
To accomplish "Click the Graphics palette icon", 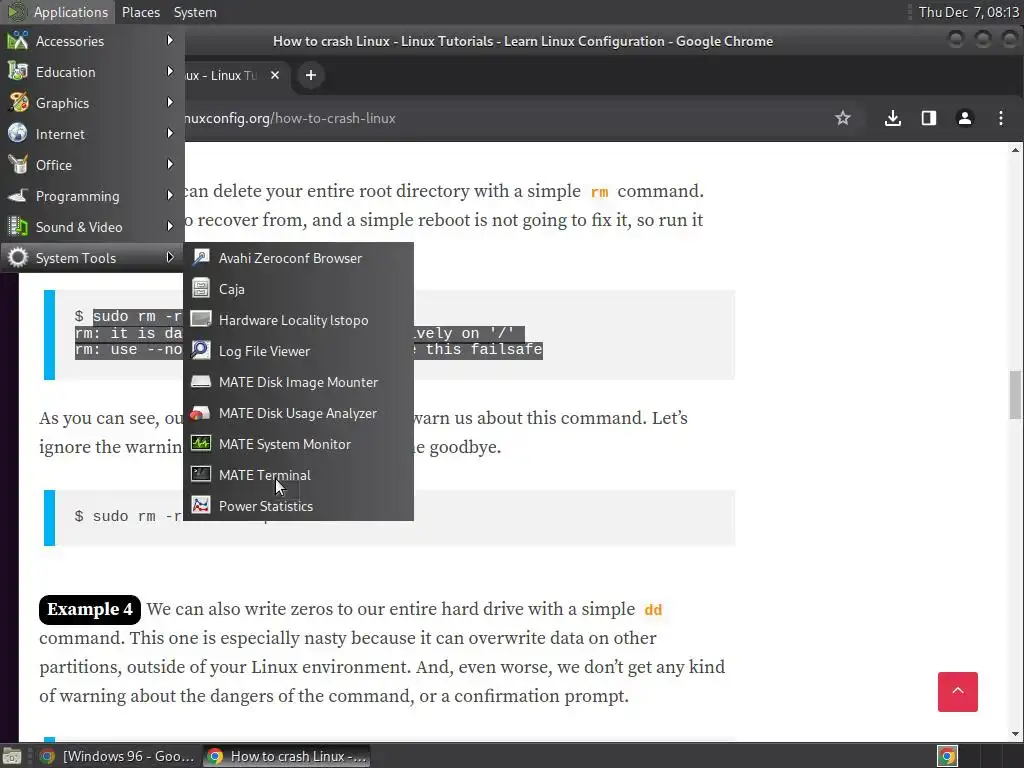I will (x=18, y=103).
